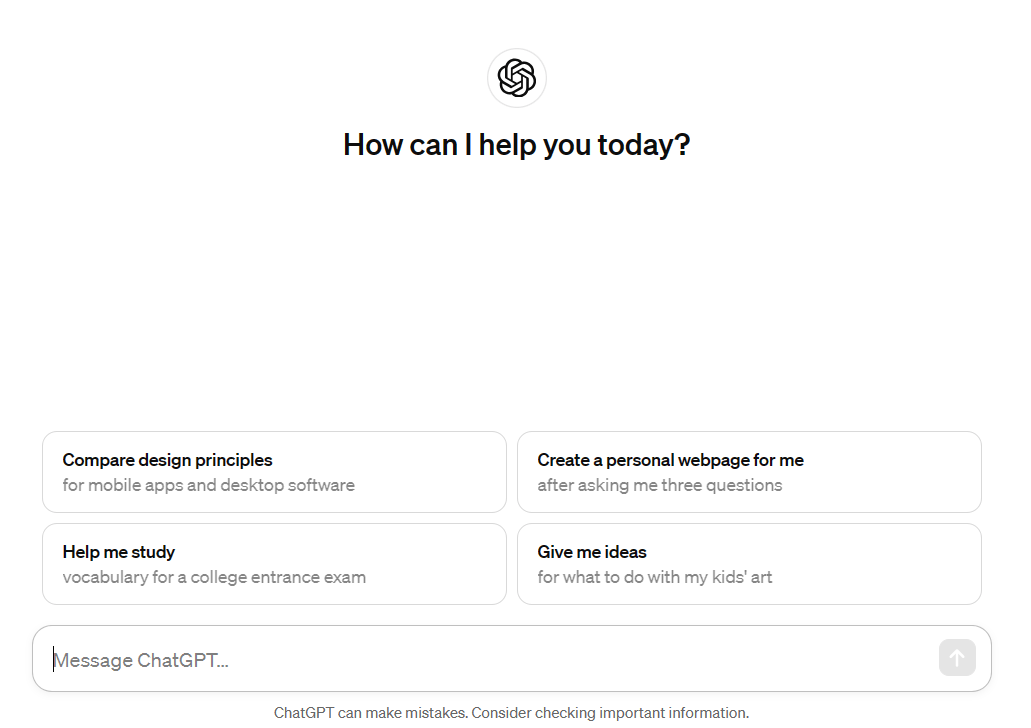Click the word 'today?' in the heading
The image size is (1031, 728).
[644, 145]
